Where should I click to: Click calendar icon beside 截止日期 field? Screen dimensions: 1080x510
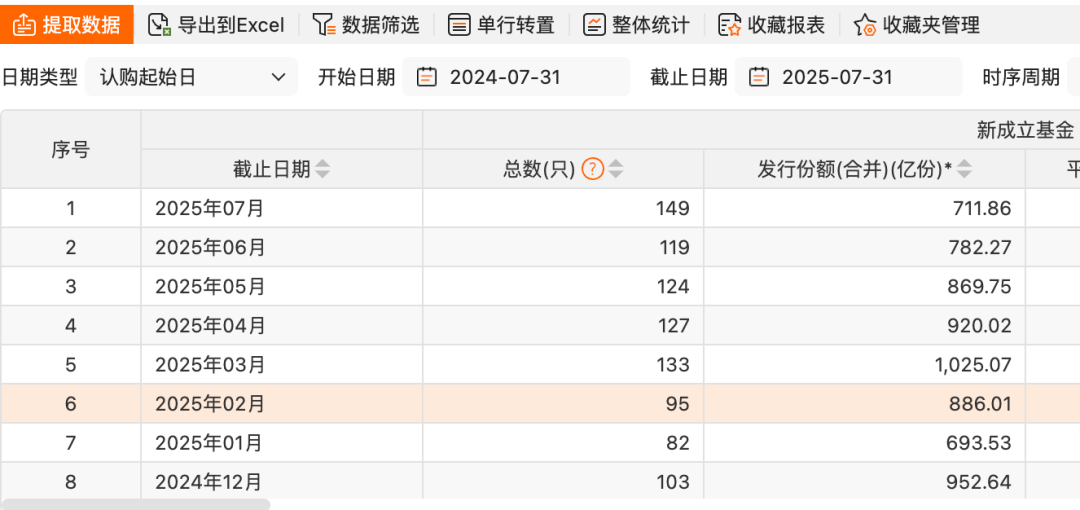click(759, 76)
